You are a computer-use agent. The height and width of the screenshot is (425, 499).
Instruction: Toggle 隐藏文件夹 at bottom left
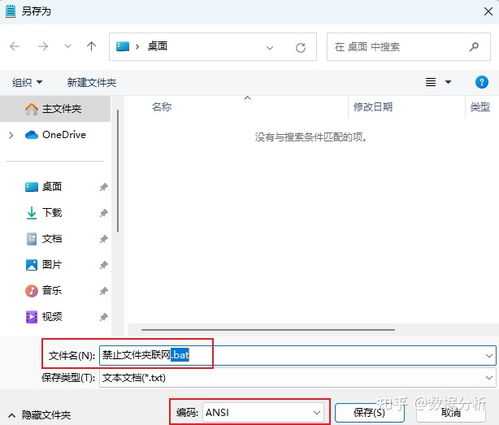tap(40, 415)
